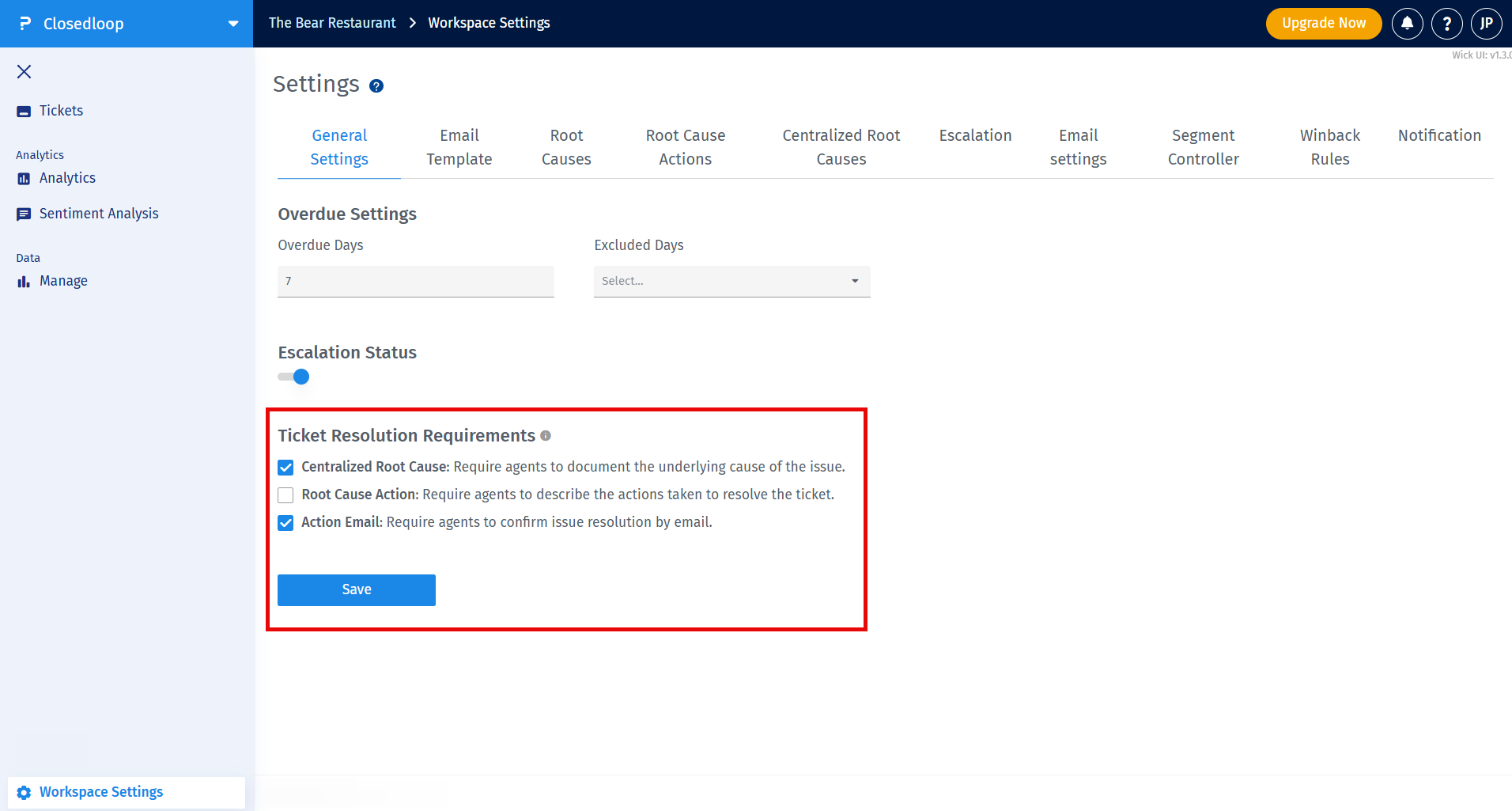Enable the Root Cause Action checkbox
The width and height of the screenshot is (1512, 811).
click(x=285, y=495)
